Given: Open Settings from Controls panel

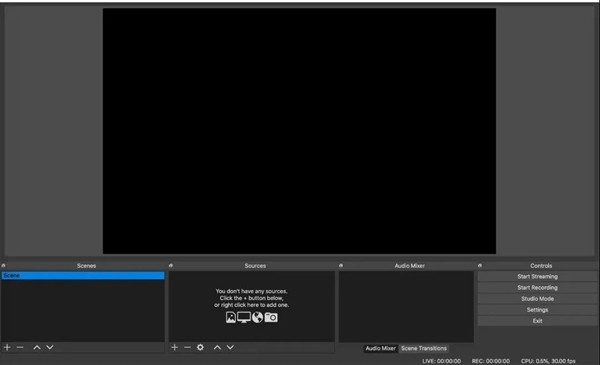Looking at the screenshot, I should point(537,310).
